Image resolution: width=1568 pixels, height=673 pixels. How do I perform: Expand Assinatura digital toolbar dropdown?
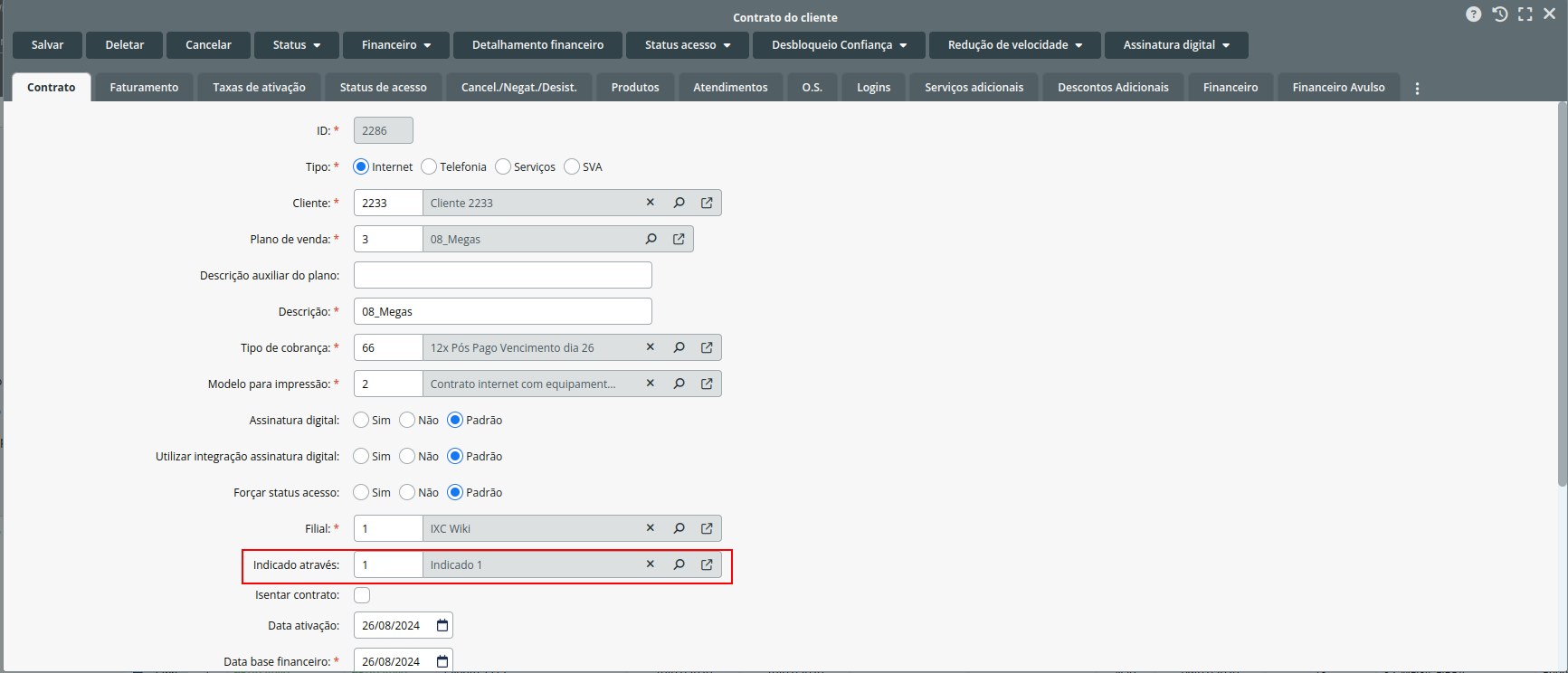tap(1176, 45)
